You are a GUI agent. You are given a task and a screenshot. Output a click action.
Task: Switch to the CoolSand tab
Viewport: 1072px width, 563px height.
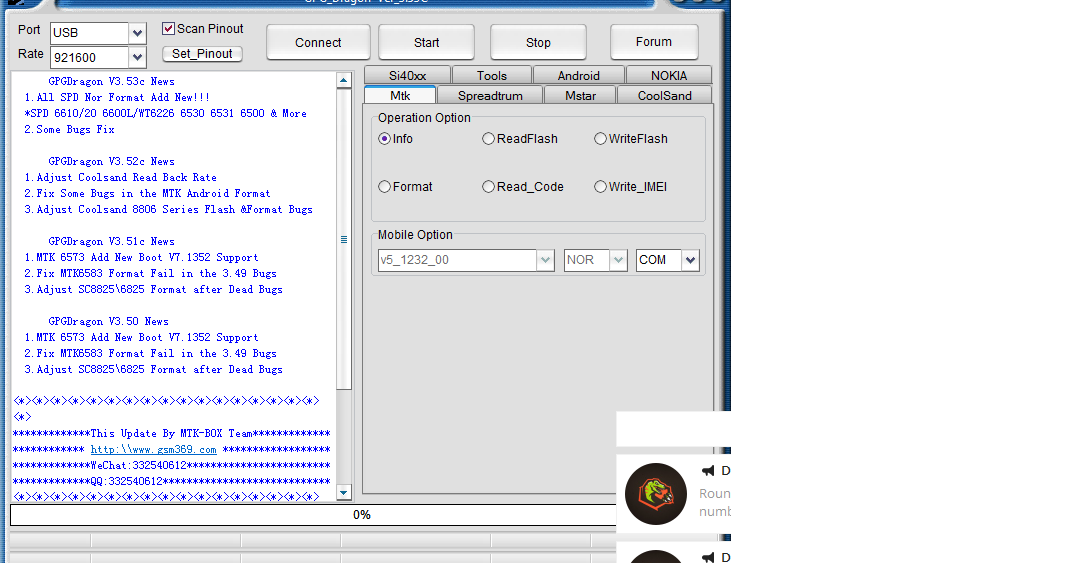[x=665, y=96]
